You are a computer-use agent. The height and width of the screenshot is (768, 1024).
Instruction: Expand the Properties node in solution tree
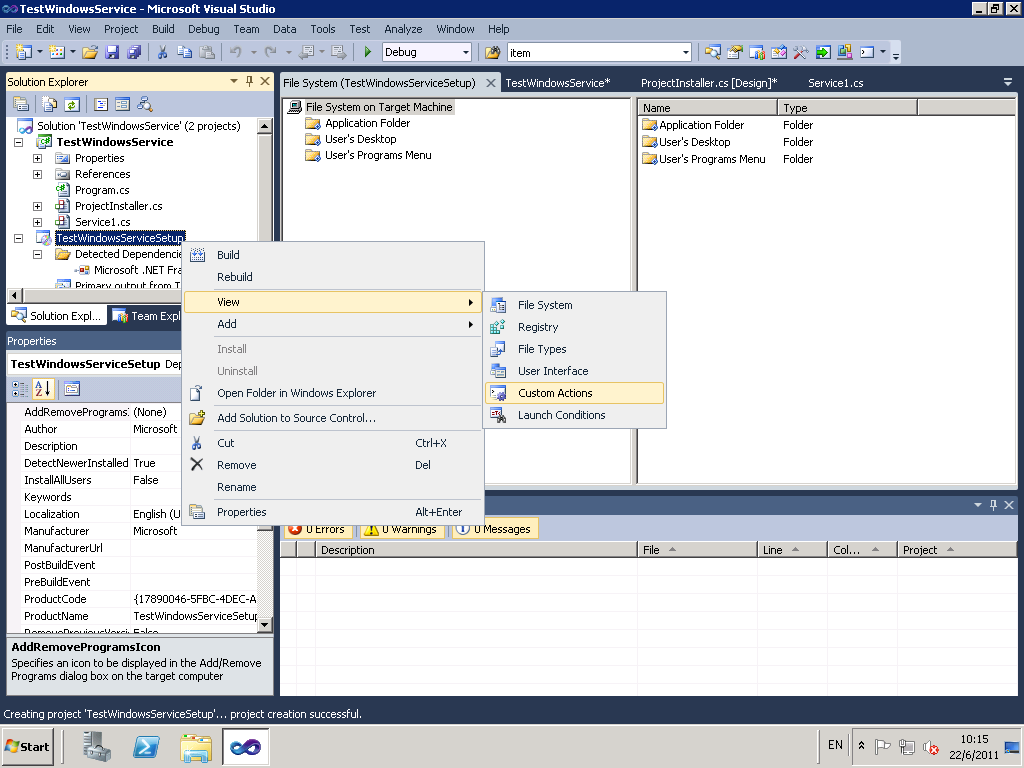pos(38,158)
